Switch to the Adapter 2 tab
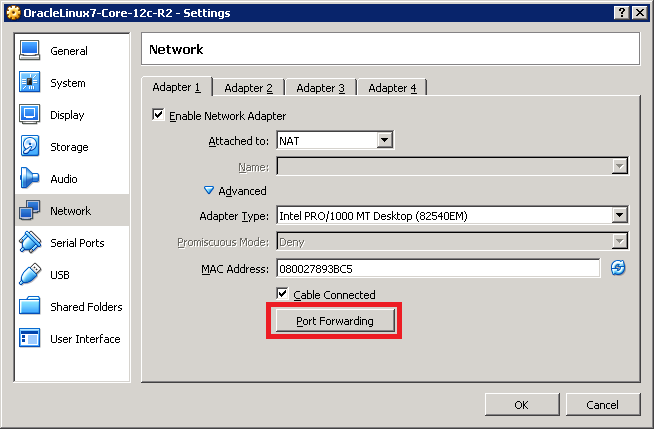This screenshot has width=654, height=429. pyautogui.click(x=248, y=88)
